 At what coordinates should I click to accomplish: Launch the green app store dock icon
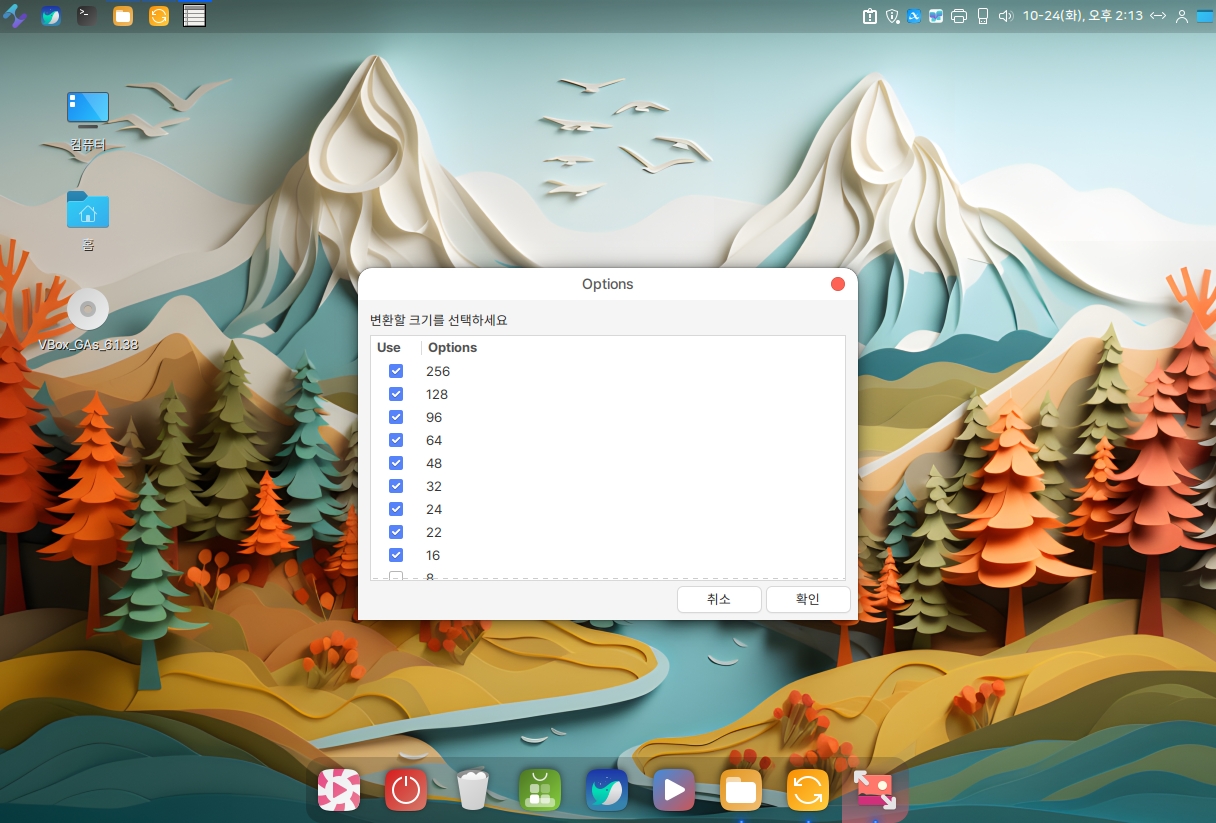[540, 791]
